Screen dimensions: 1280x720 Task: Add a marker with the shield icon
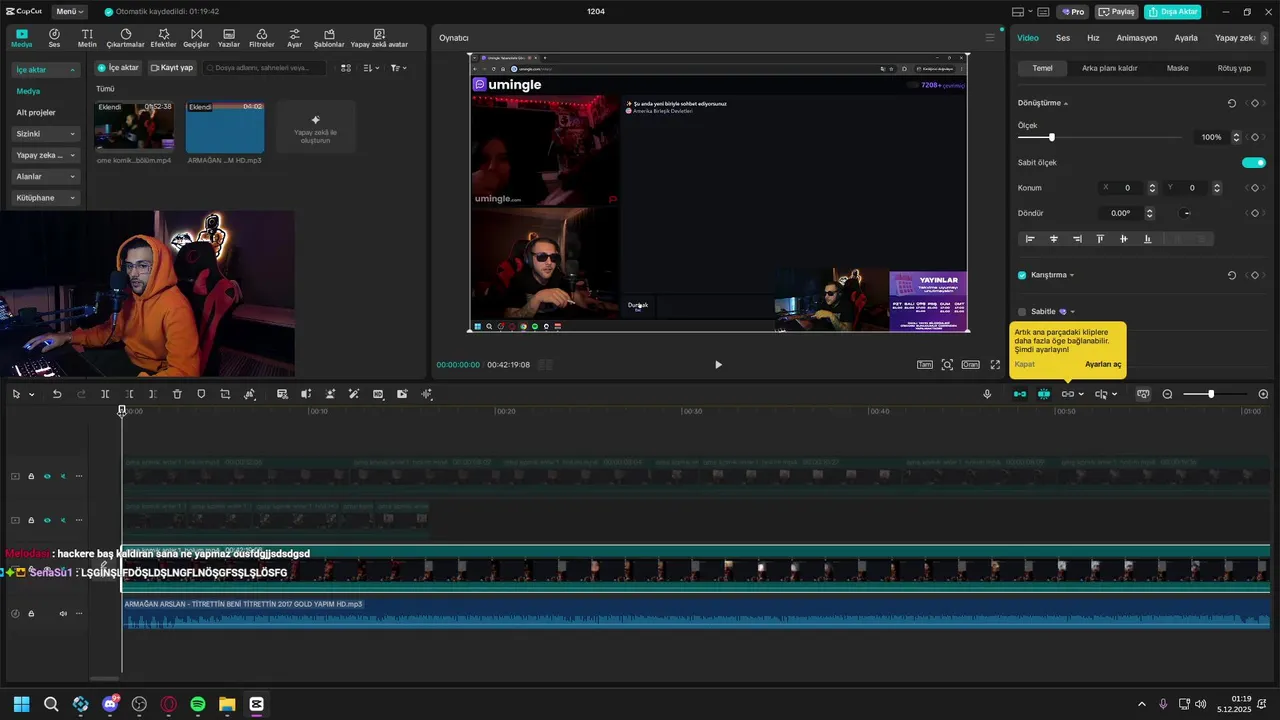click(x=201, y=394)
